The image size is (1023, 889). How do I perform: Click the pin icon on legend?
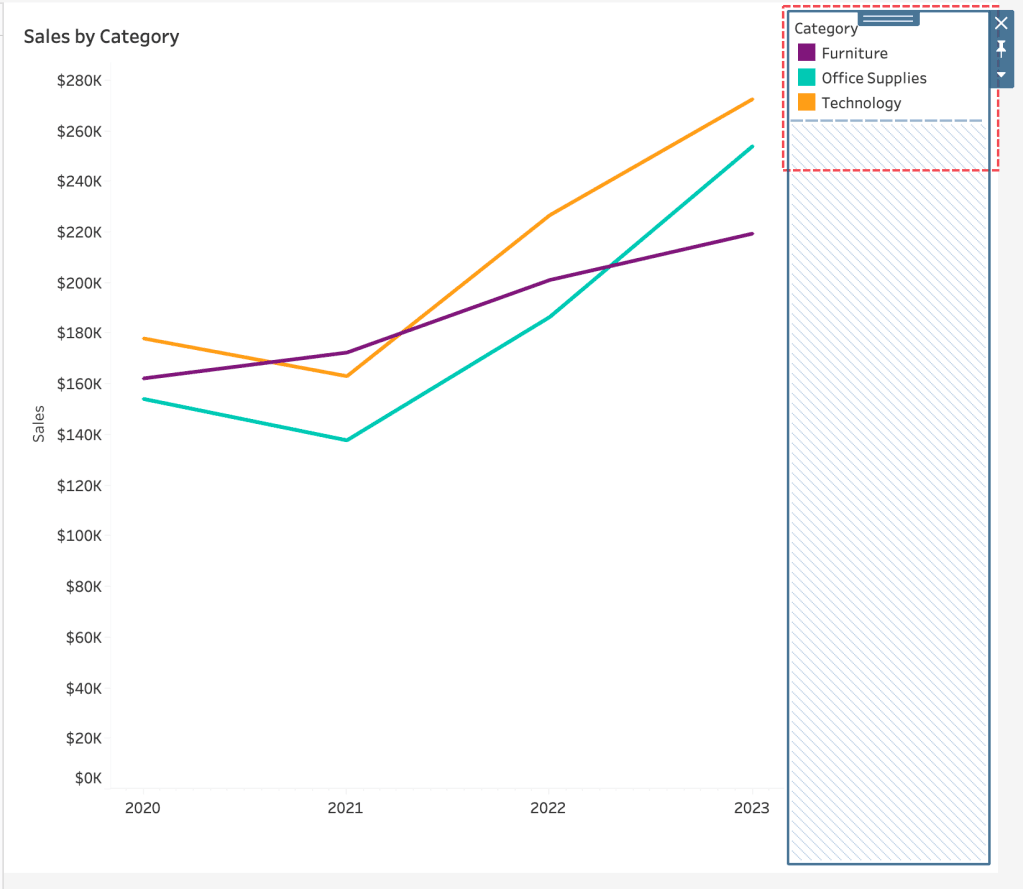(1001, 48)
